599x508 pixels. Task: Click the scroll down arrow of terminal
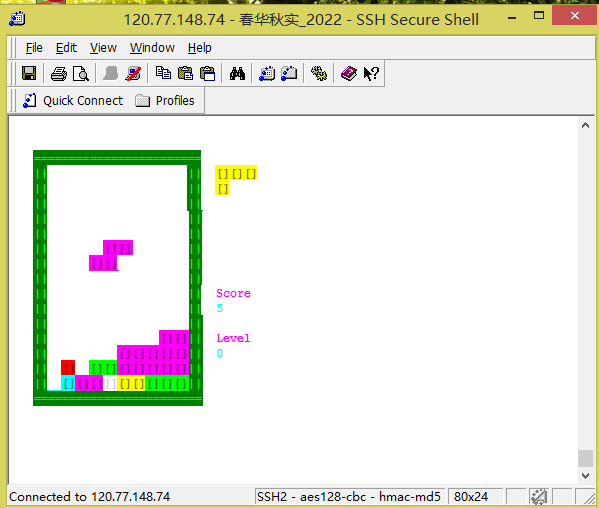pos(585,476)
